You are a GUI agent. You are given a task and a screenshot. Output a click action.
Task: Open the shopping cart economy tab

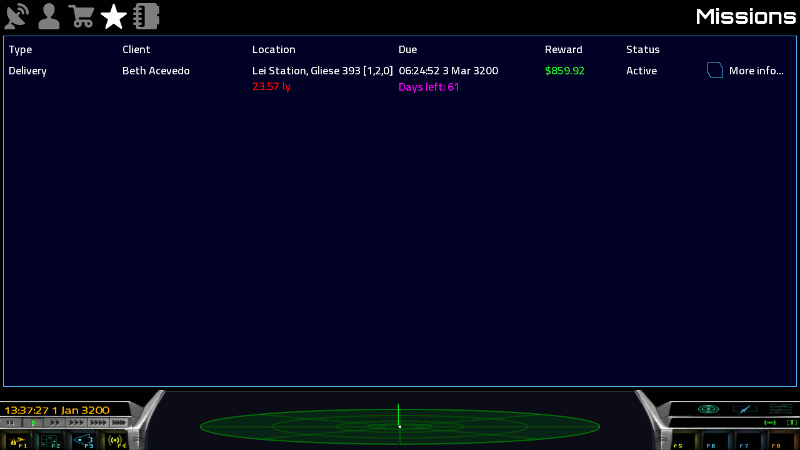pos(81,16)
